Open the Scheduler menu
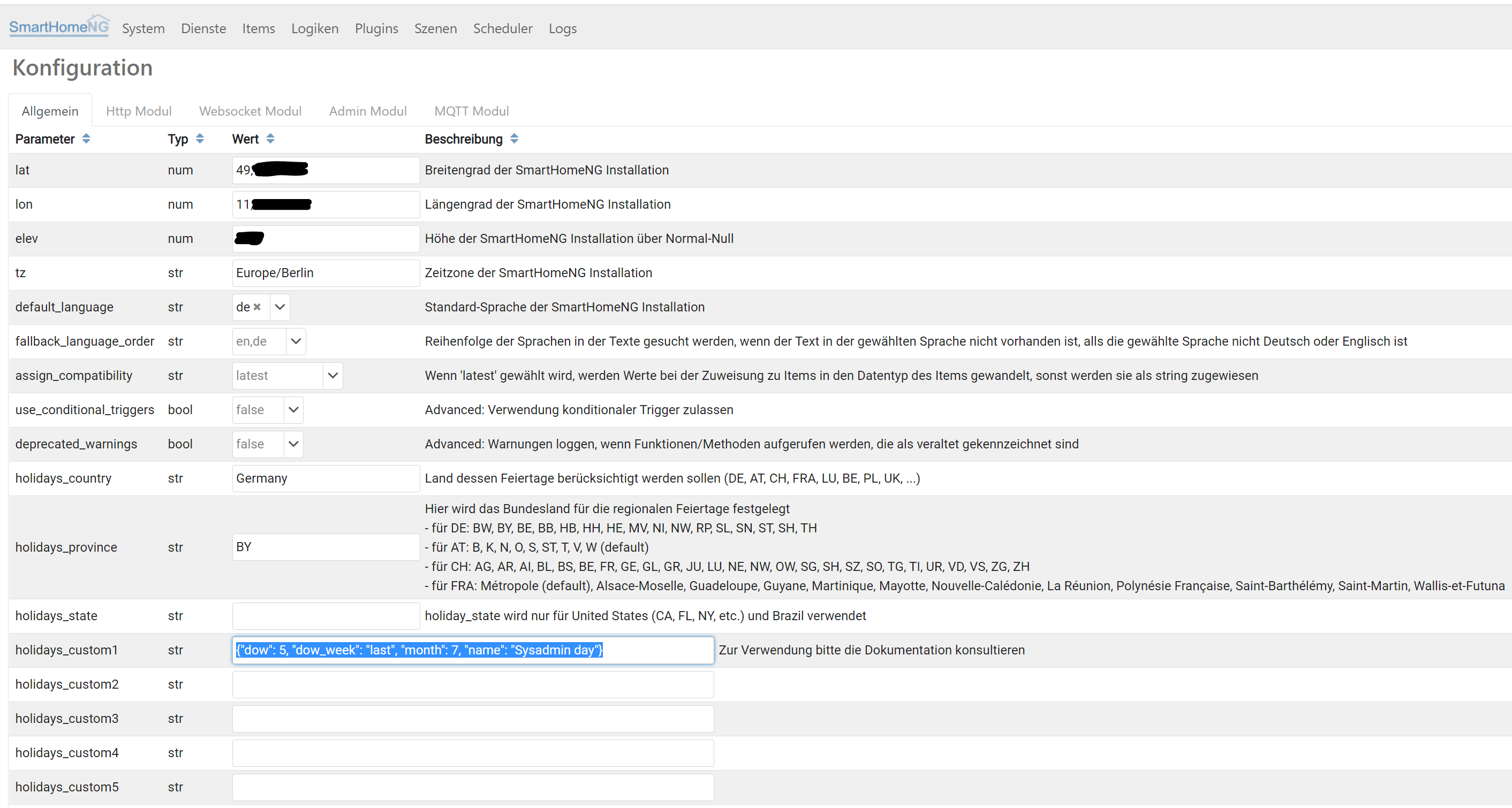Screen dimensions: 1512x808 tap(502, 28)
